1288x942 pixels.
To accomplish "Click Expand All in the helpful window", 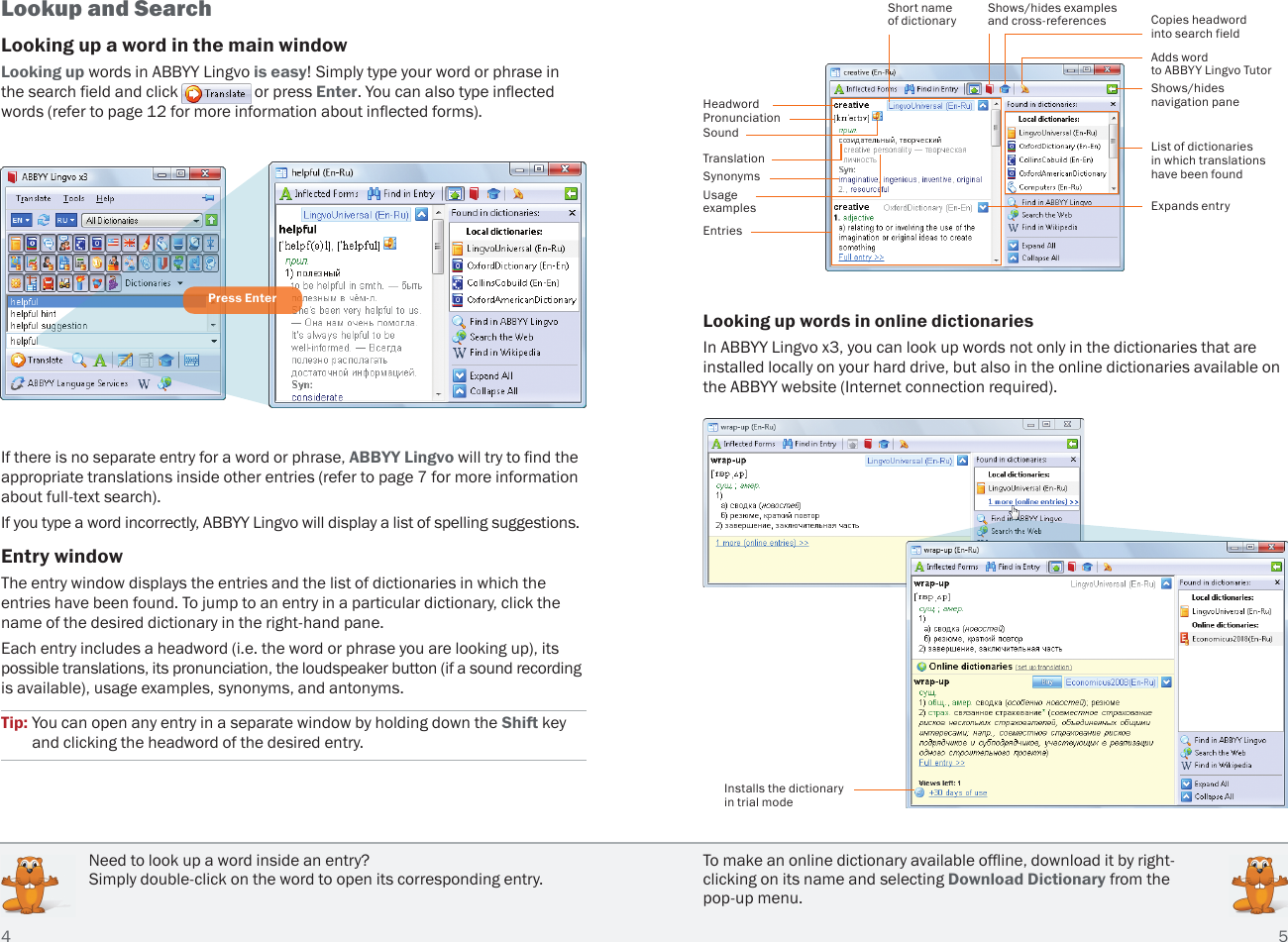I will (x=483, y=375).
